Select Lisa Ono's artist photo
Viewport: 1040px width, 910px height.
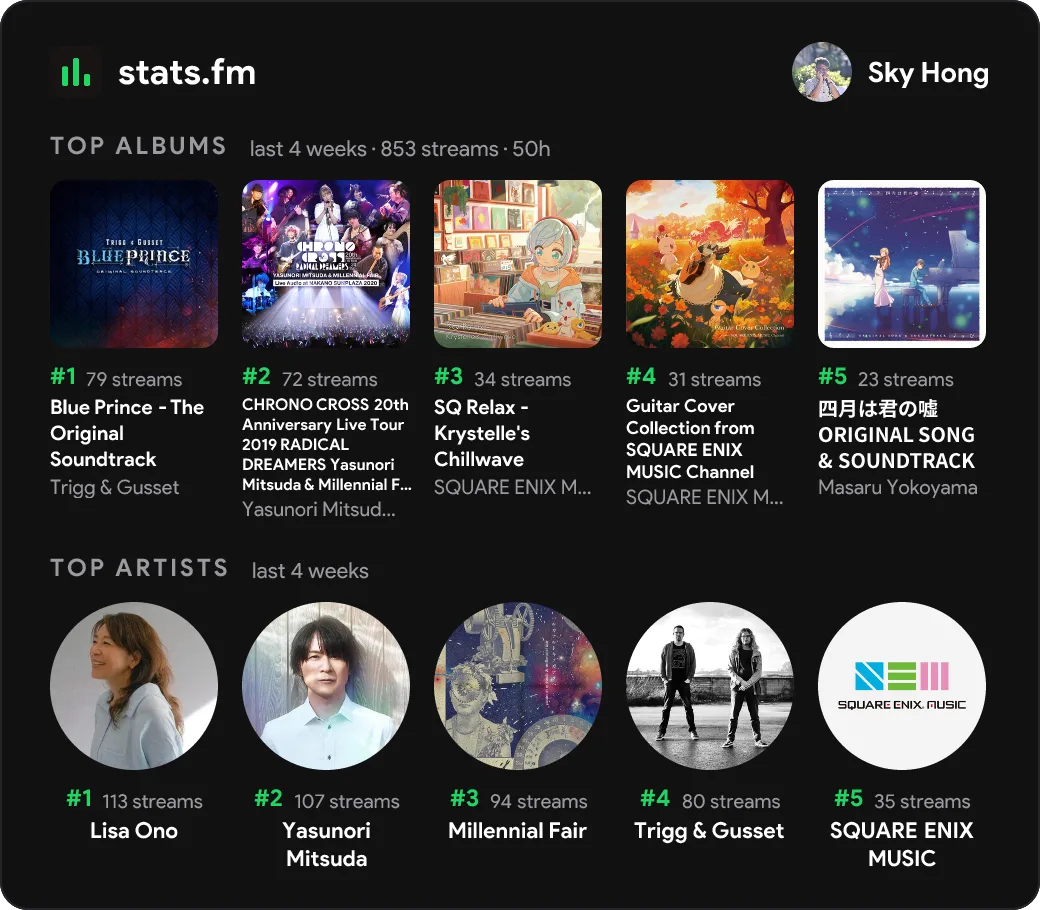(x=134, y=686)
